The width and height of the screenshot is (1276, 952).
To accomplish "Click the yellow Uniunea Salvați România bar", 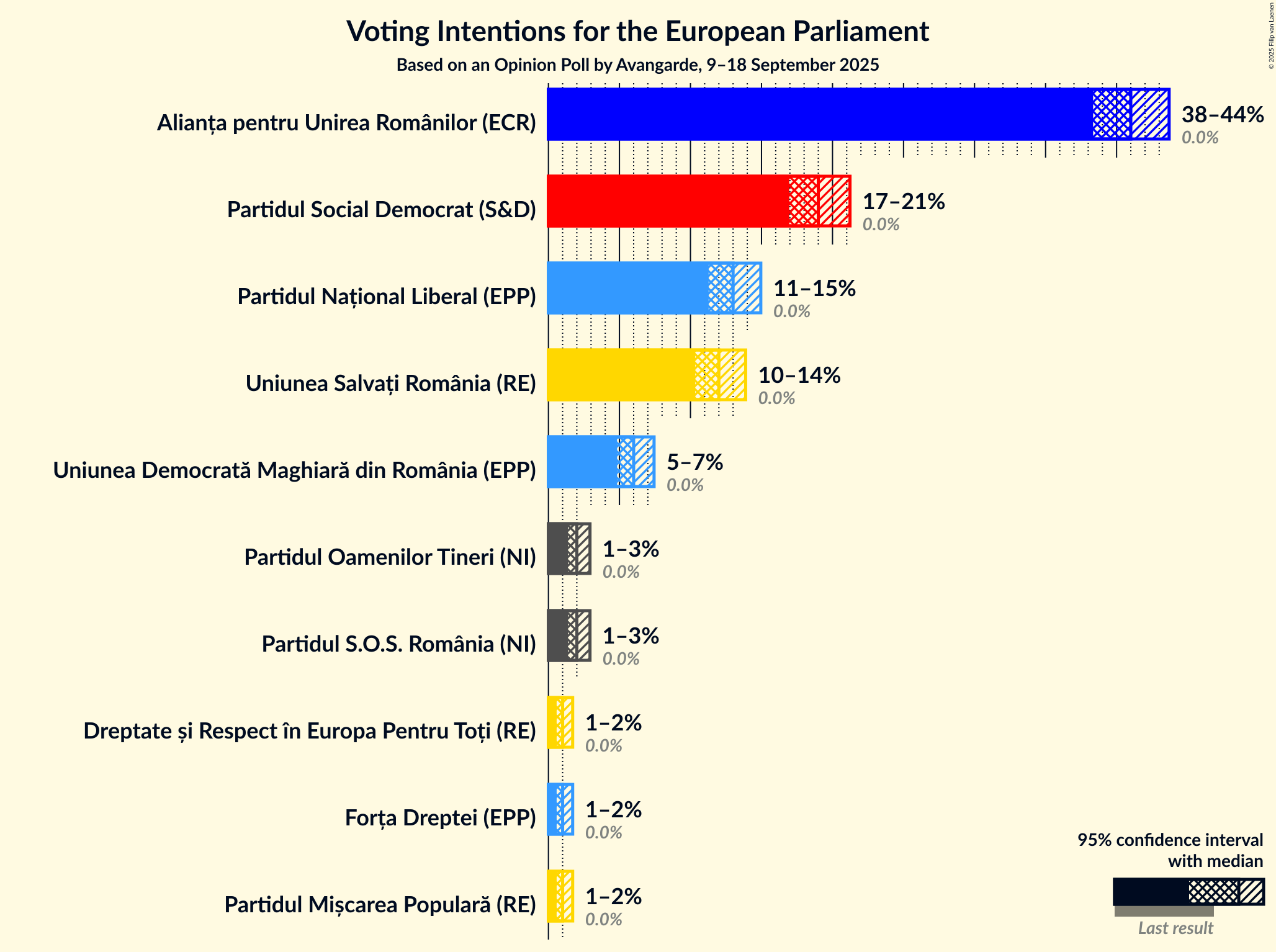I will click(x=621, y=375).
